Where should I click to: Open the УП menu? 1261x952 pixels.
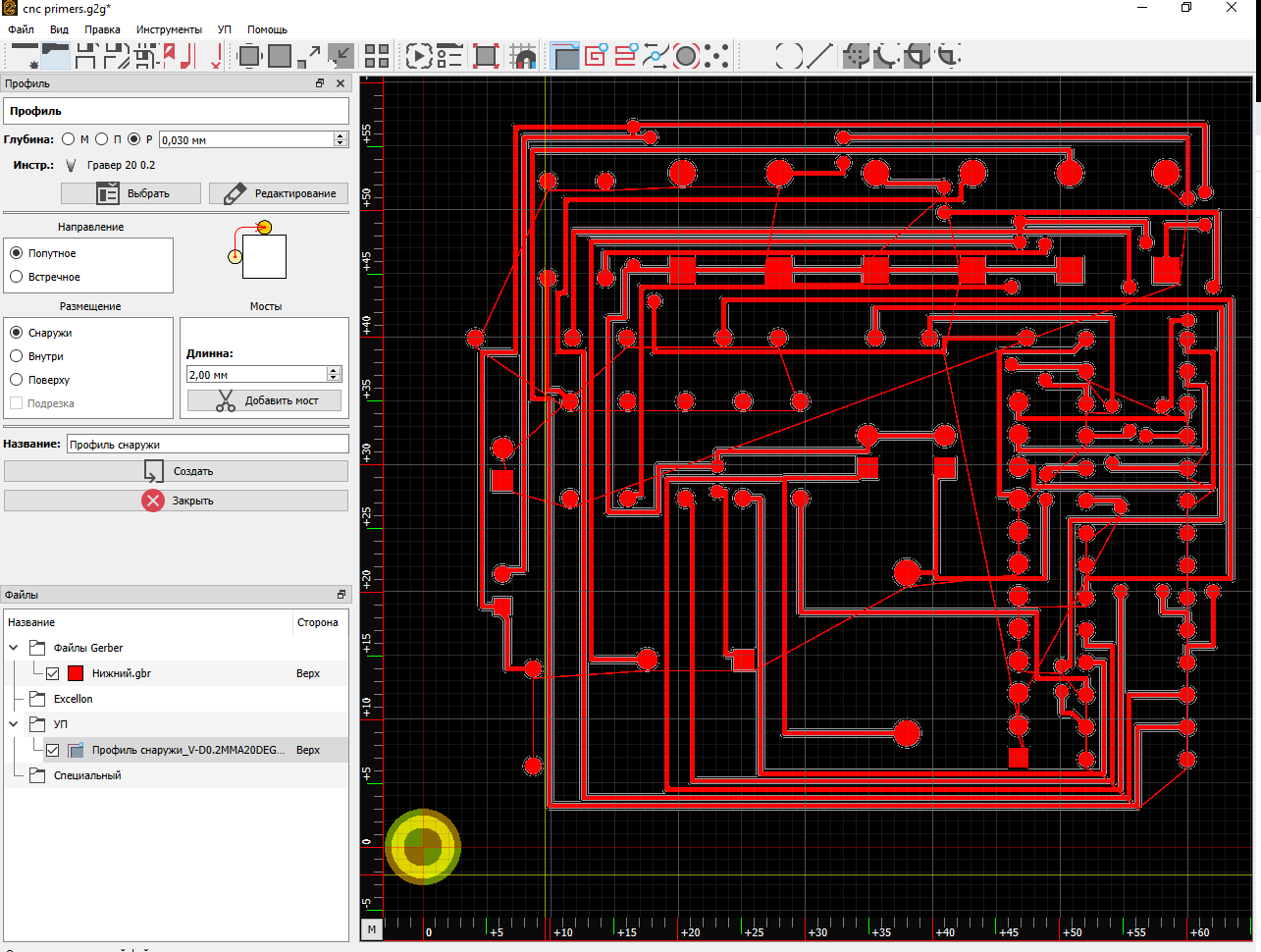point(225,29)
